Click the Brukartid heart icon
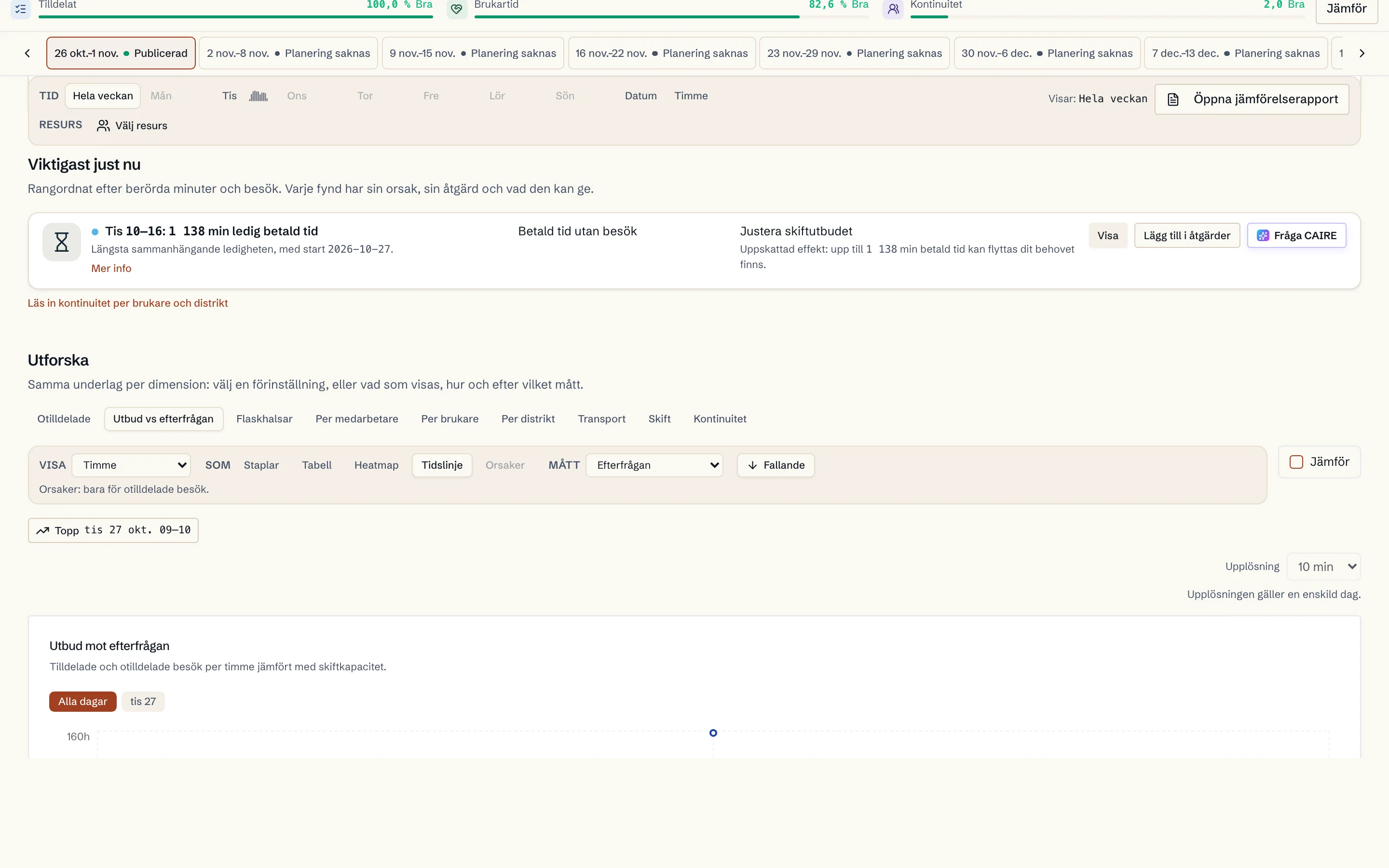The width and height of the screenshot is (1389, 868). [457, 9]
